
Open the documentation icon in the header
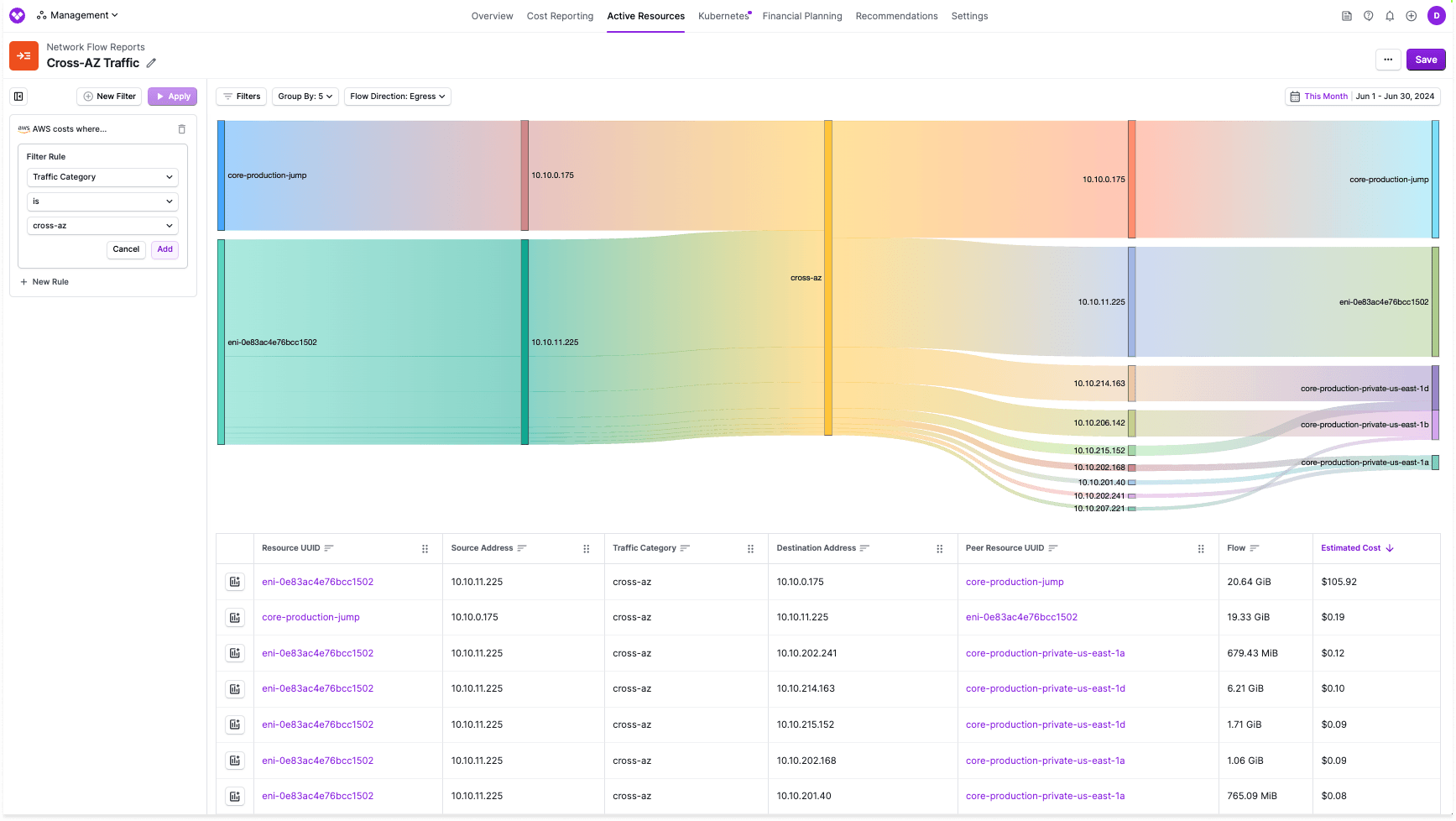[x=1348, y=15]
